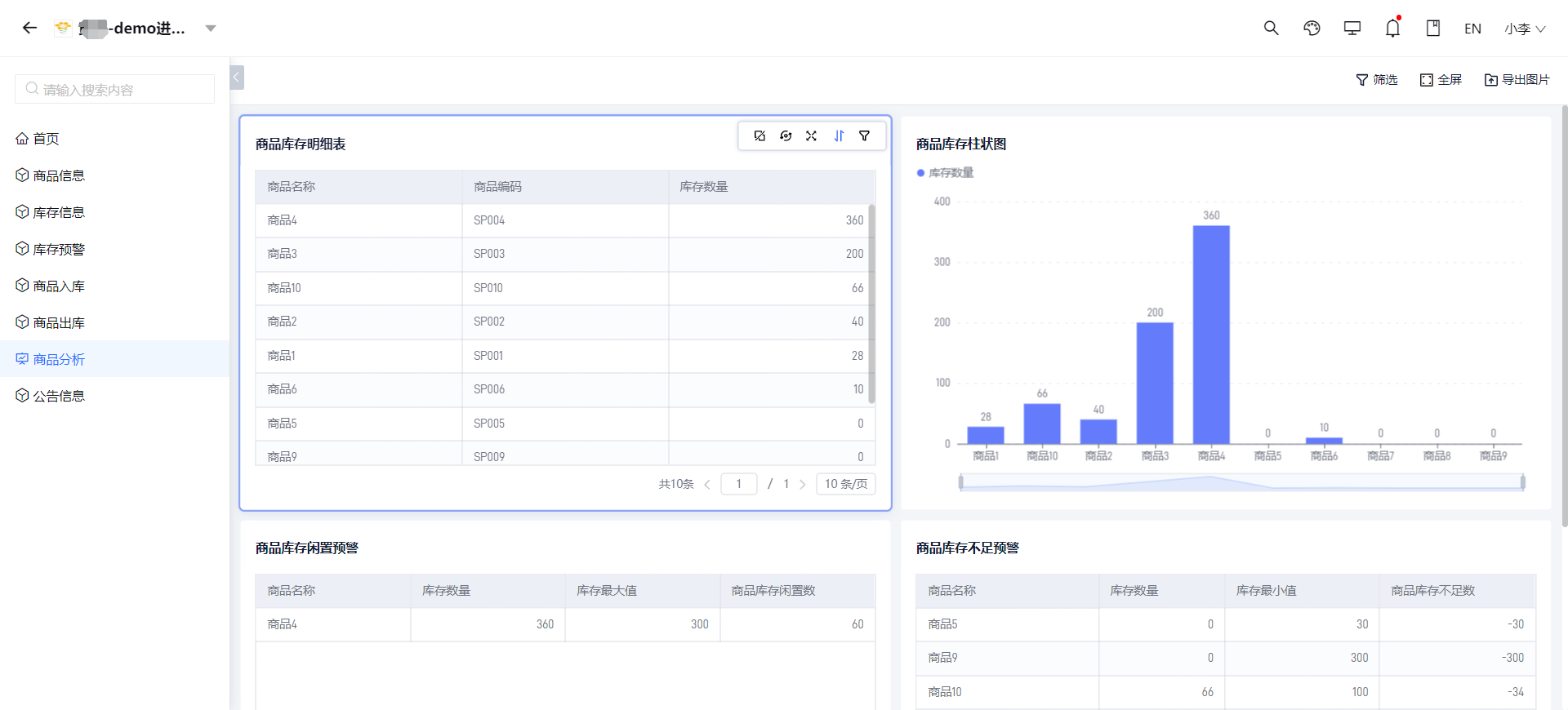The width and height of the screenshot is (1568, 710).
Task: Focus the sidebar search input field
Action: (114, 89)
